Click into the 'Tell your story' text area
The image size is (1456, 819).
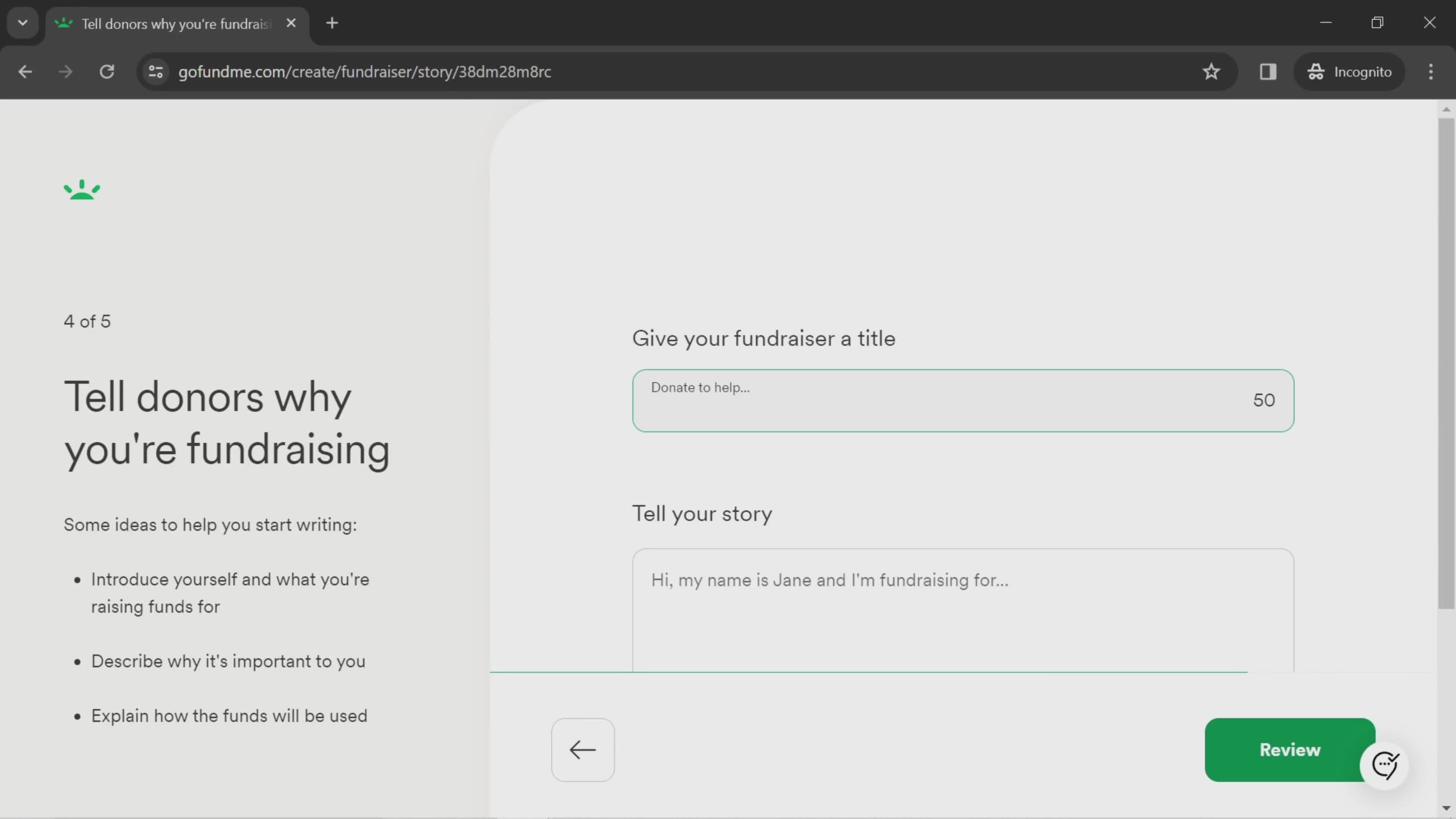[963, 610]
